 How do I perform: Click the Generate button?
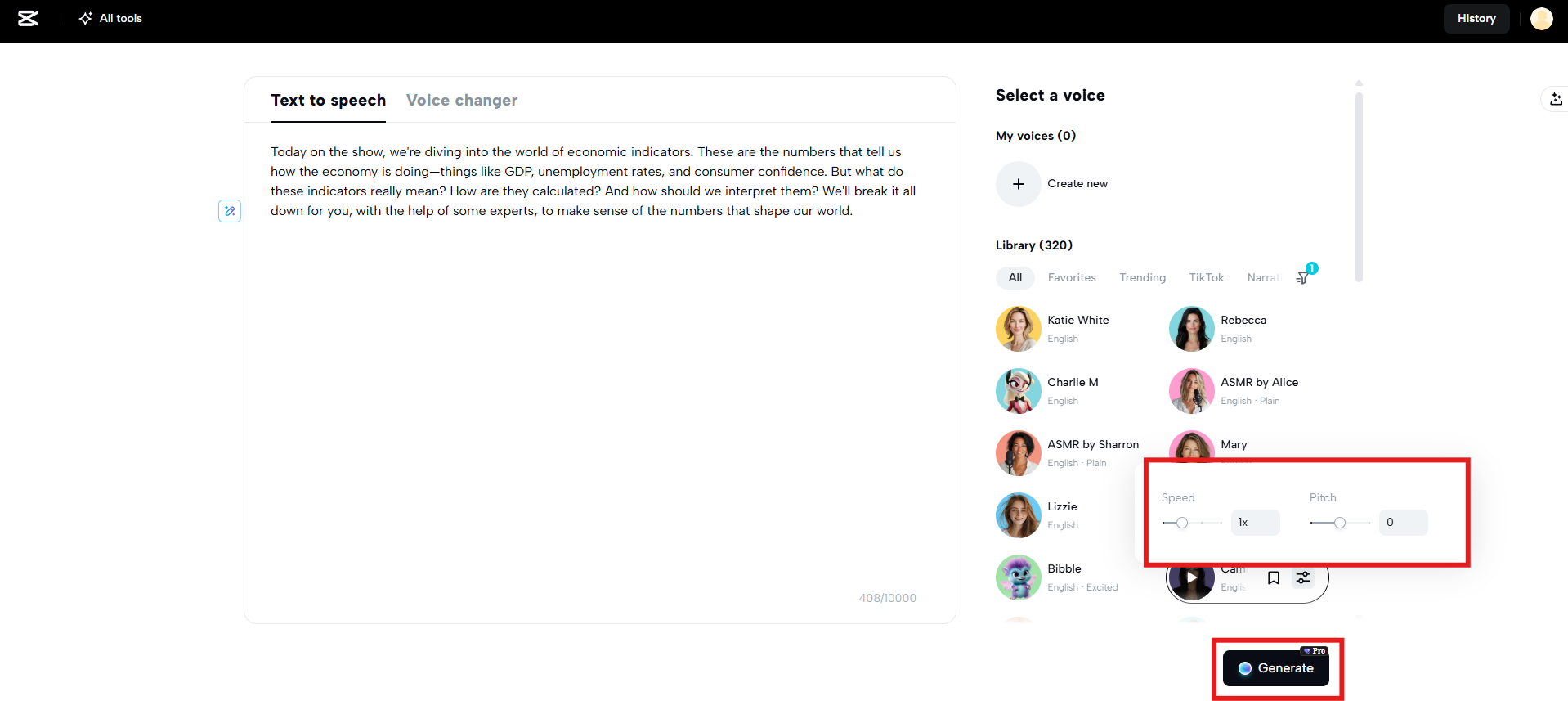[x=1275, y=668]
